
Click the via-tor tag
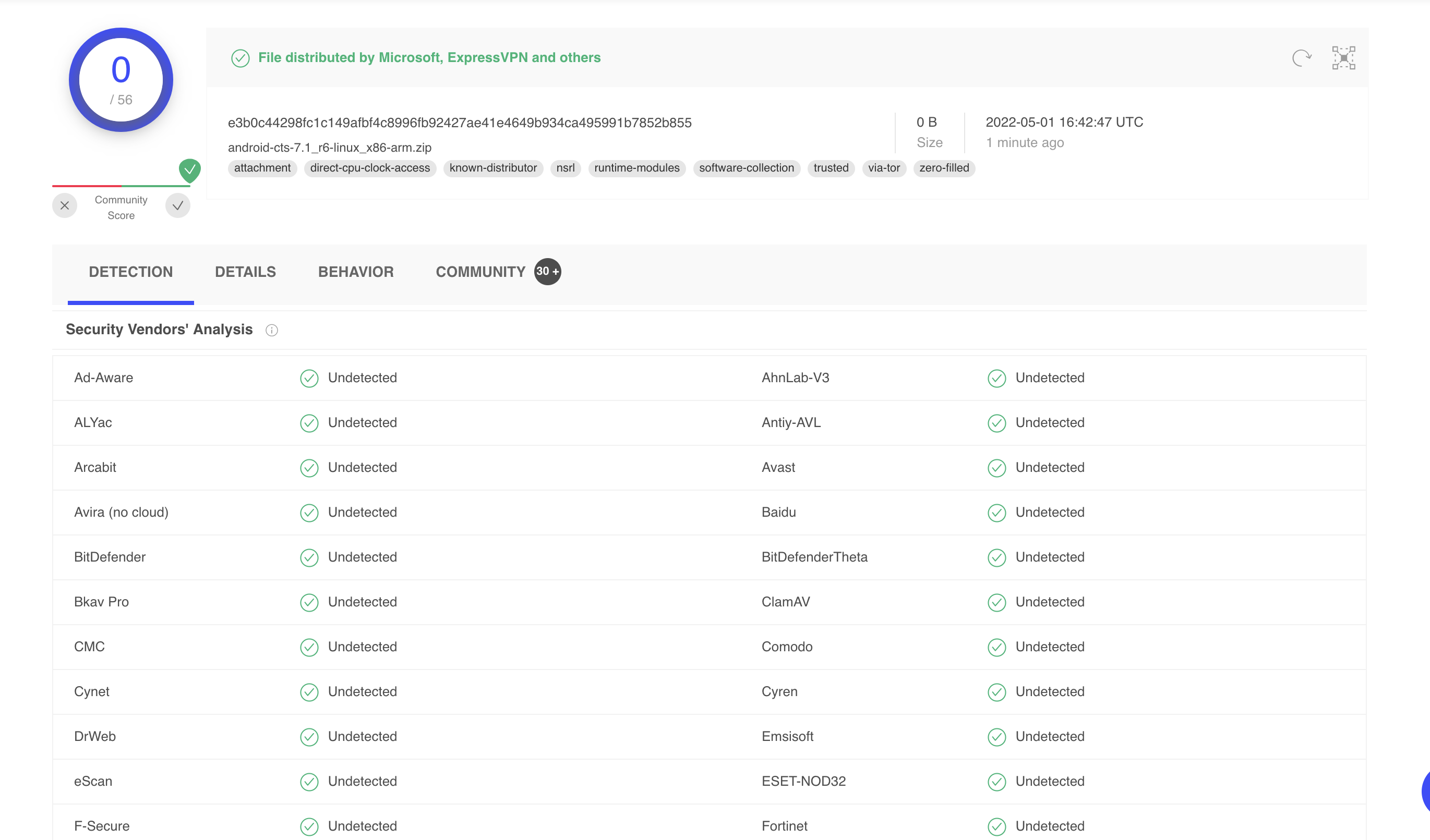(884, 168)
